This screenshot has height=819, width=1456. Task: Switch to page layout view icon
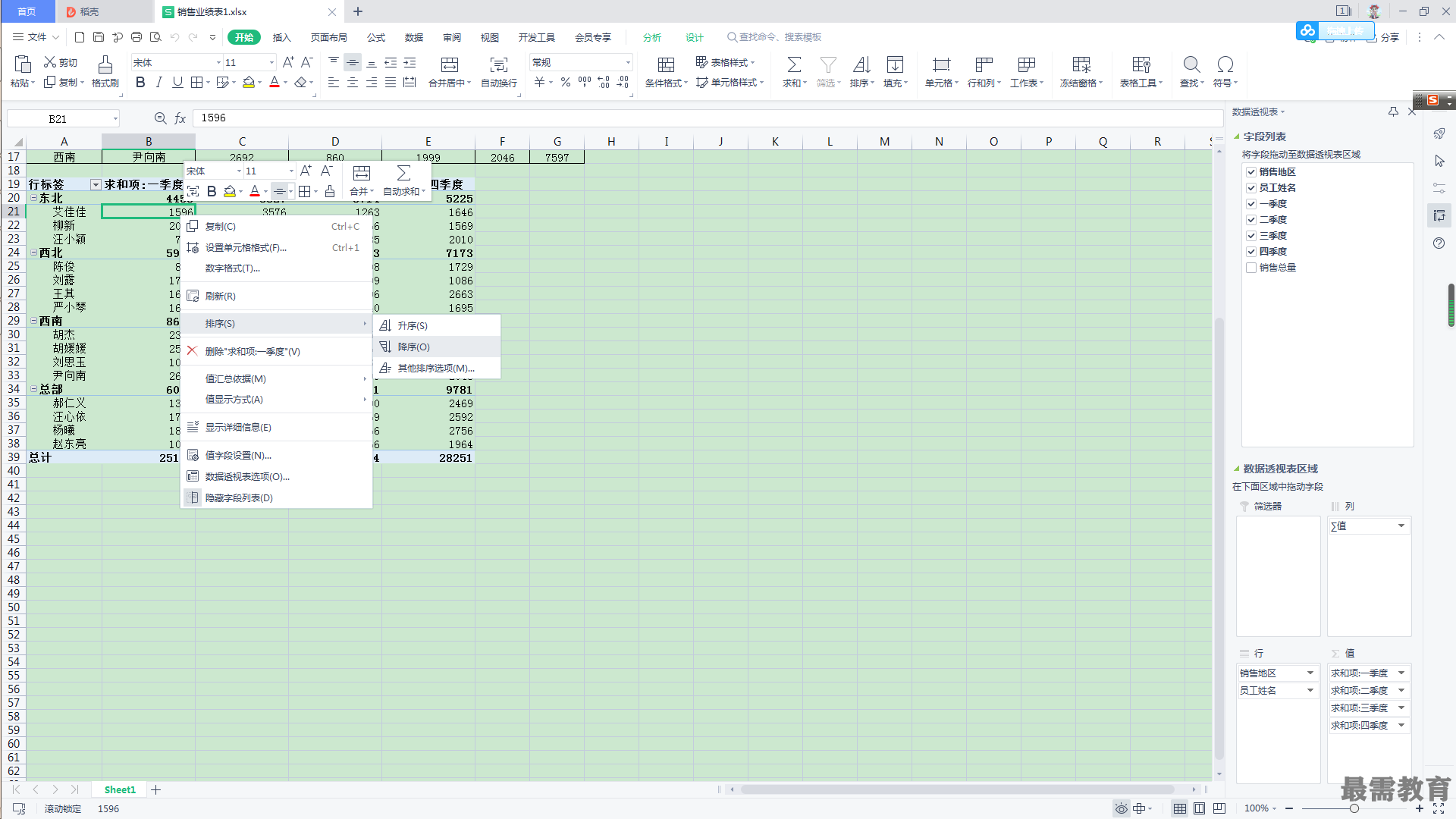tap(1199, 808)
